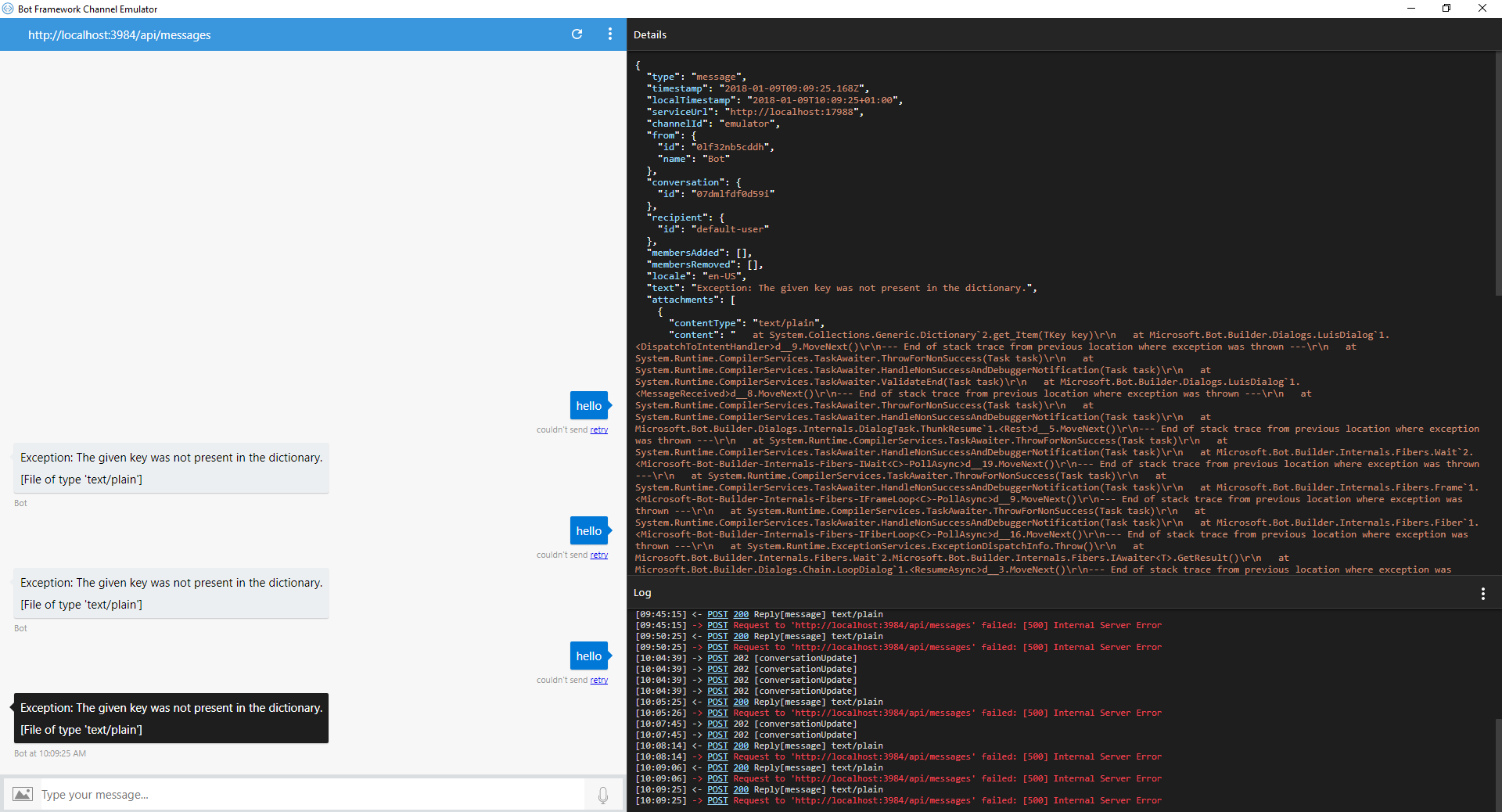
Task: Click the reload conversation icon
Action: tap(577, 34)
